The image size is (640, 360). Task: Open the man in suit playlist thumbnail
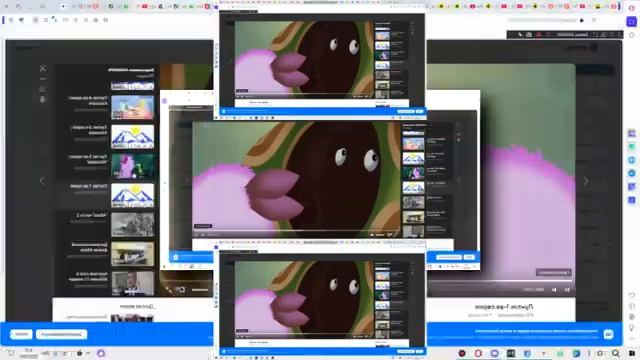click(133, 283)
